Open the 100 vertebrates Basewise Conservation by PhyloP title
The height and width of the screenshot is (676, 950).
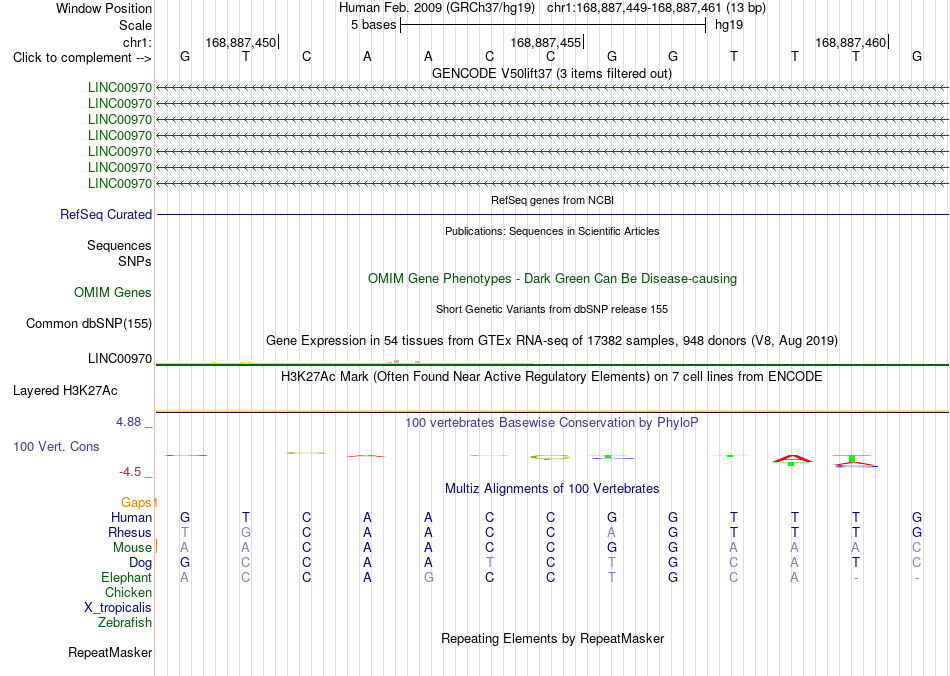pyautogui.click(x=552, y=423)
